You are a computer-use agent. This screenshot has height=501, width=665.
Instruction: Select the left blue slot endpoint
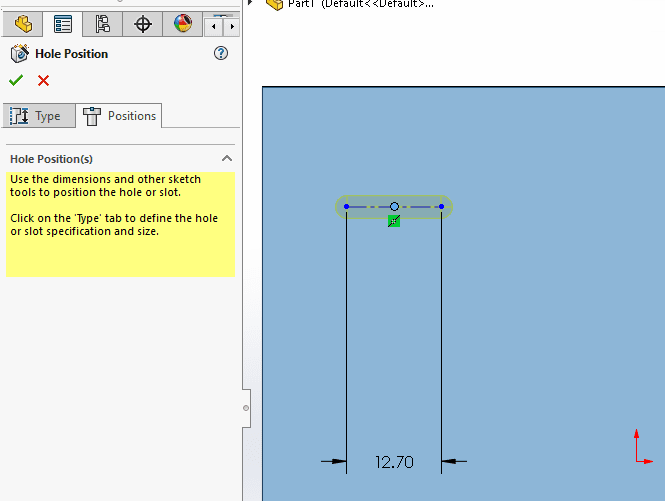click(x=346, y=207)
